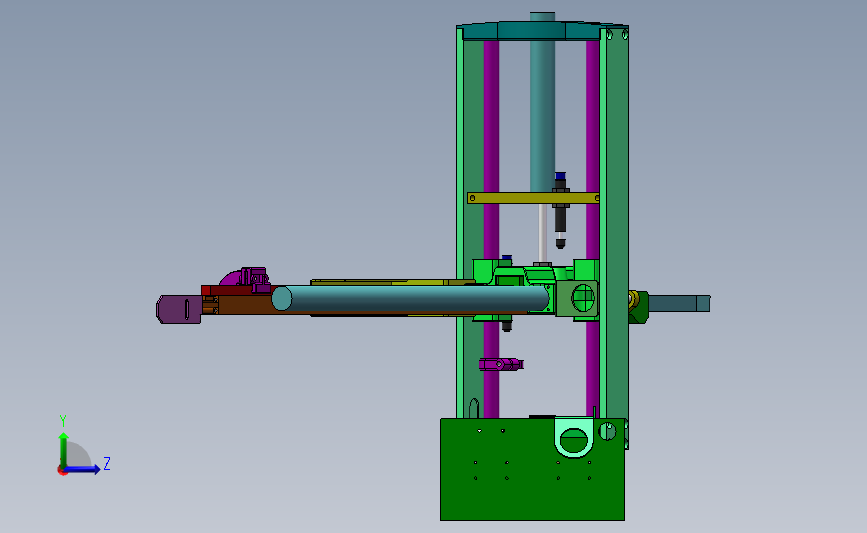Select the magenta fitting atop the arm
Viewport: 867px width, 533px height.
coord(246,278)
